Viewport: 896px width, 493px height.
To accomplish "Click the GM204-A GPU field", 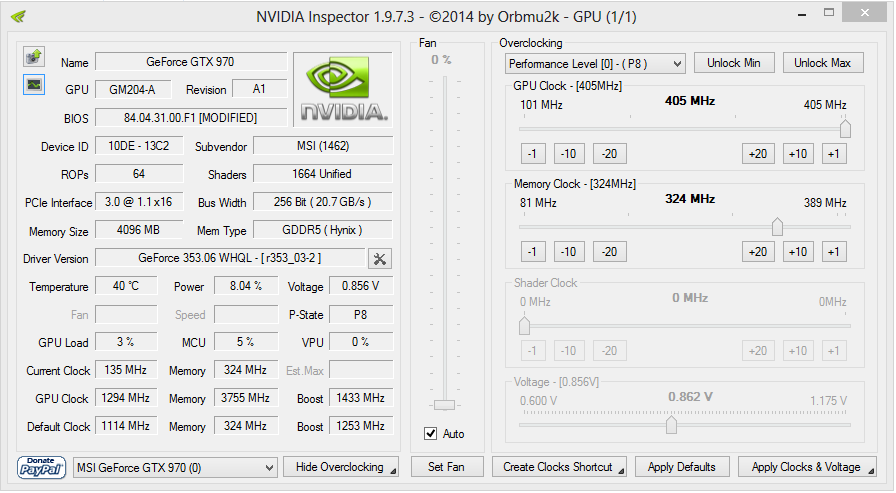I will pos(133,90).
